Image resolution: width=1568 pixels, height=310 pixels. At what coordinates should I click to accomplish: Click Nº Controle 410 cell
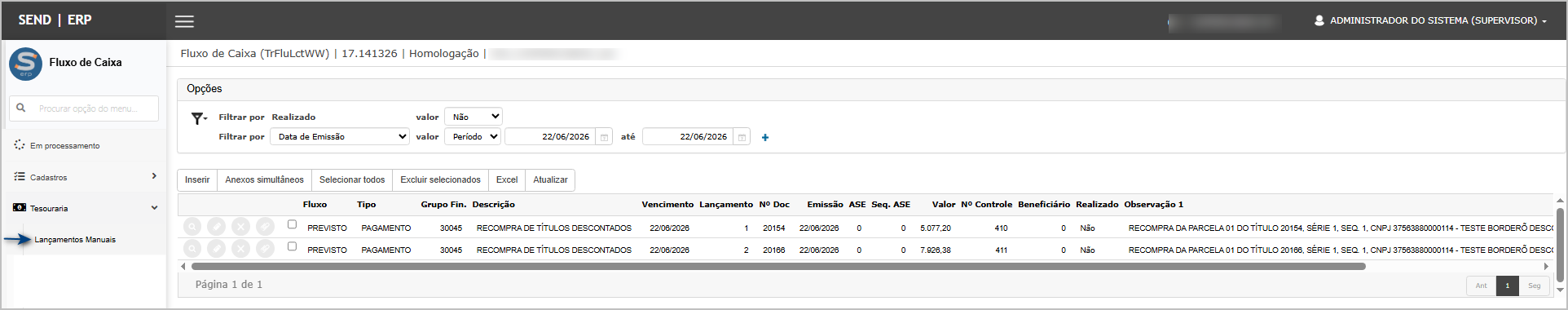tap(1001, 228)
